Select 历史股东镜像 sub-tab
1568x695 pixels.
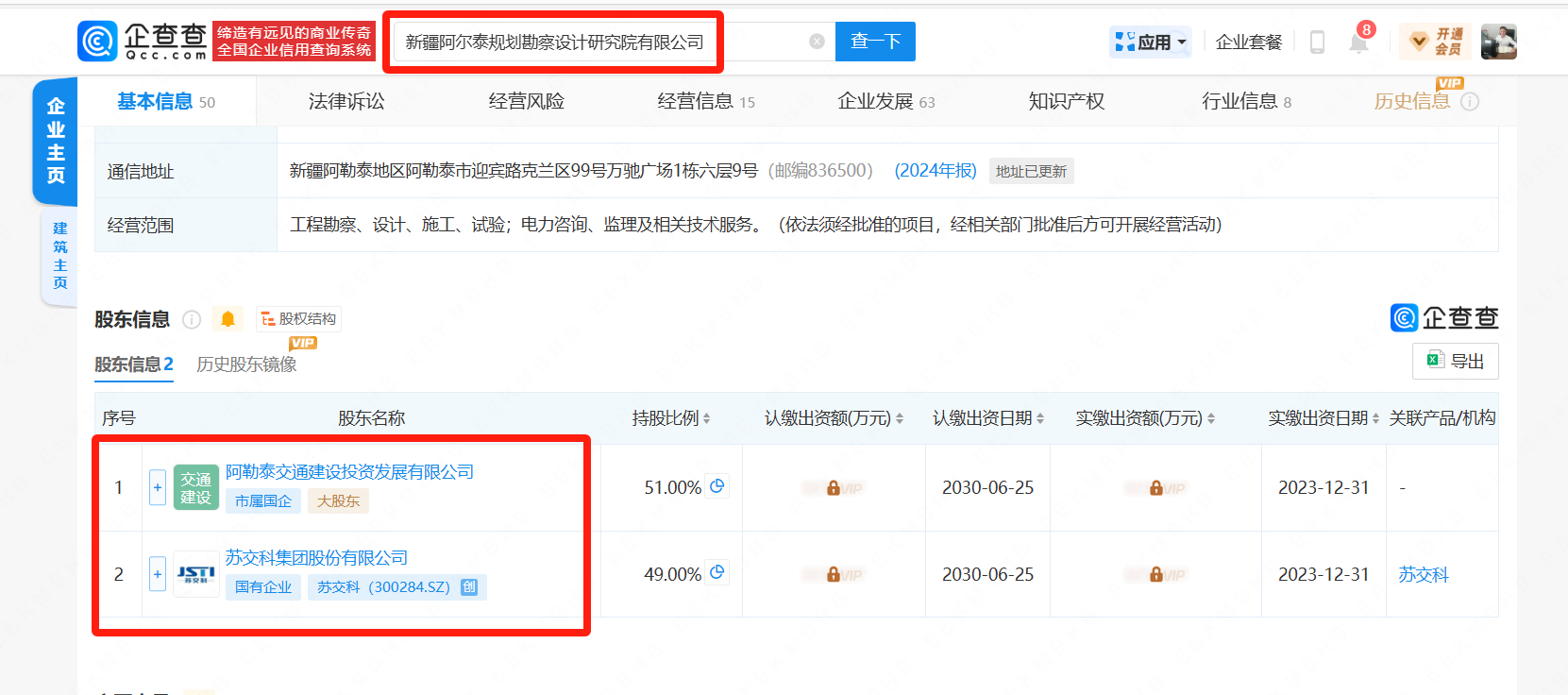(x=246, y=364)
